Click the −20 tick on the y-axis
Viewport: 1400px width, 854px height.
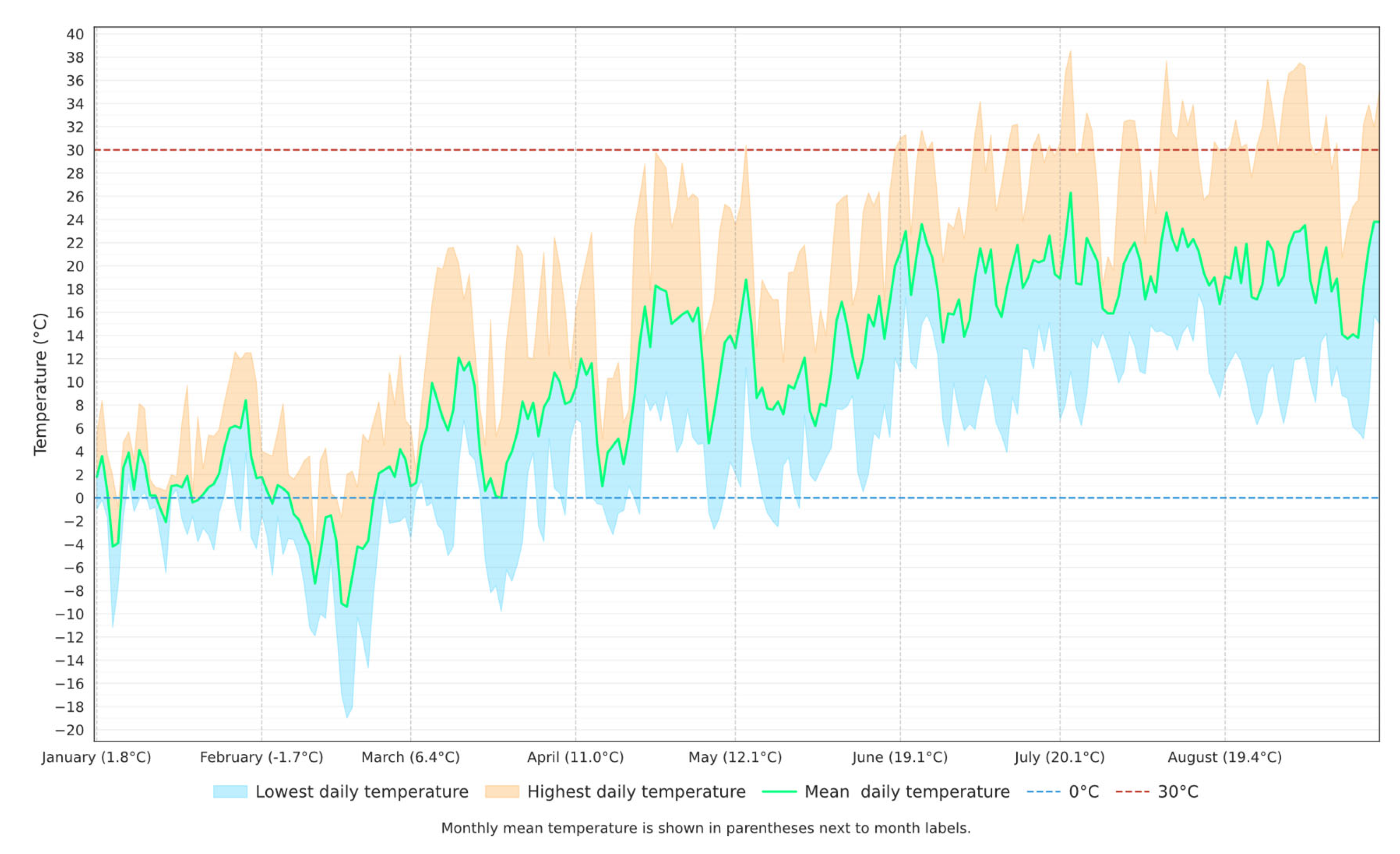[69, 730]
